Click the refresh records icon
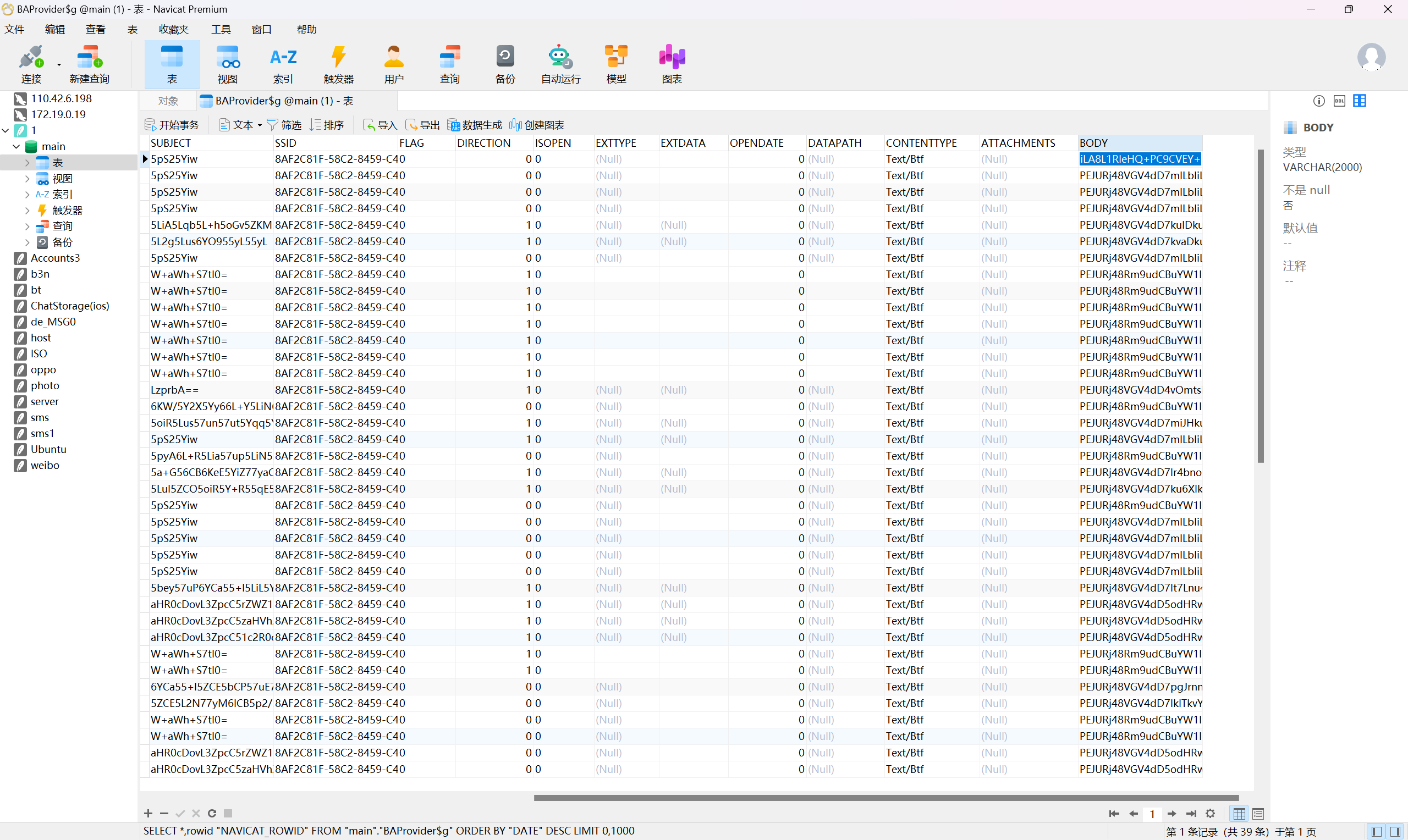 pos(212,814)
